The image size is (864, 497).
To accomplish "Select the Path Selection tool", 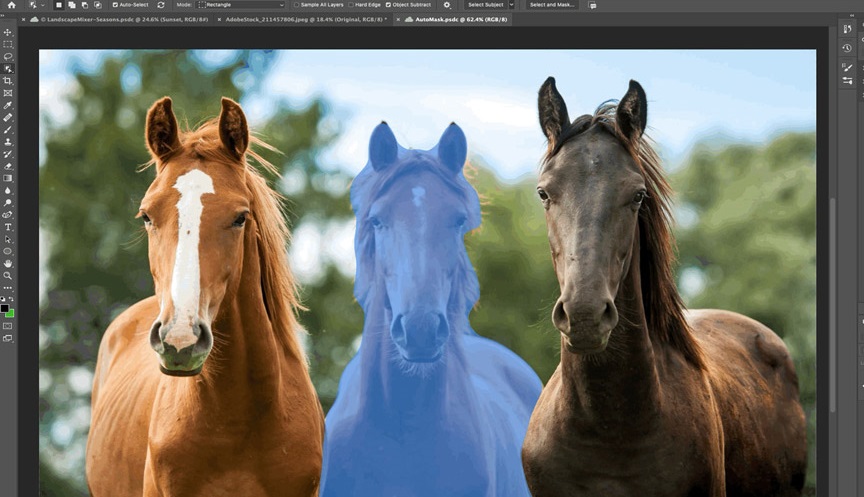I will coord(8,239).
